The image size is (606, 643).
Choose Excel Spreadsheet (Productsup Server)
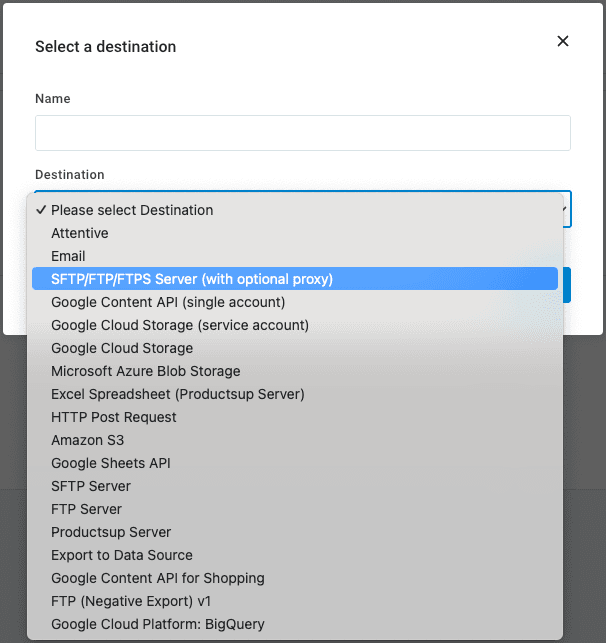point(178,394)
